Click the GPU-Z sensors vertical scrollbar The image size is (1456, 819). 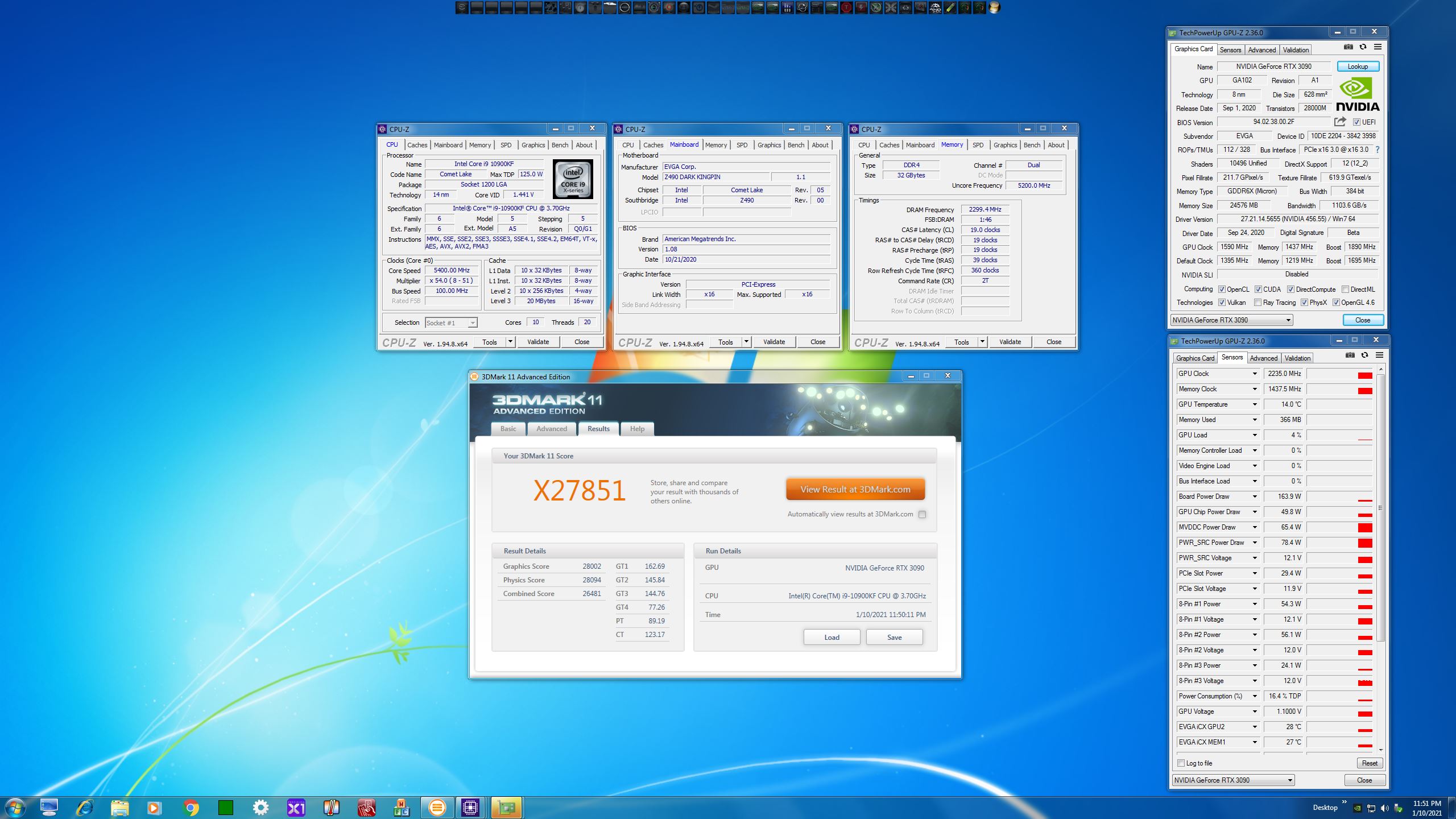[1380, 506]
